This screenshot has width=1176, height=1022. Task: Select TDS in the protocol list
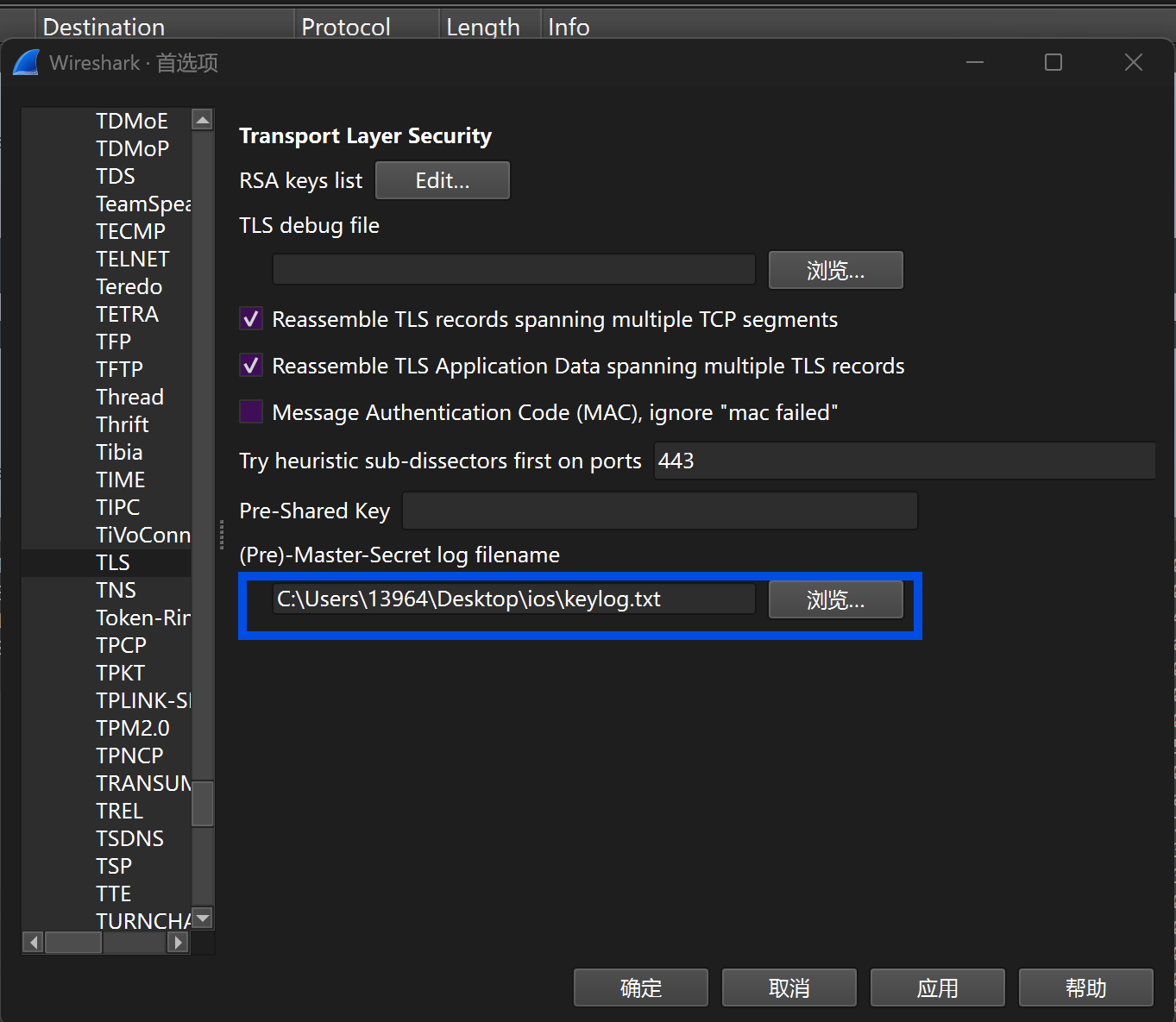(x=116, y=176)
